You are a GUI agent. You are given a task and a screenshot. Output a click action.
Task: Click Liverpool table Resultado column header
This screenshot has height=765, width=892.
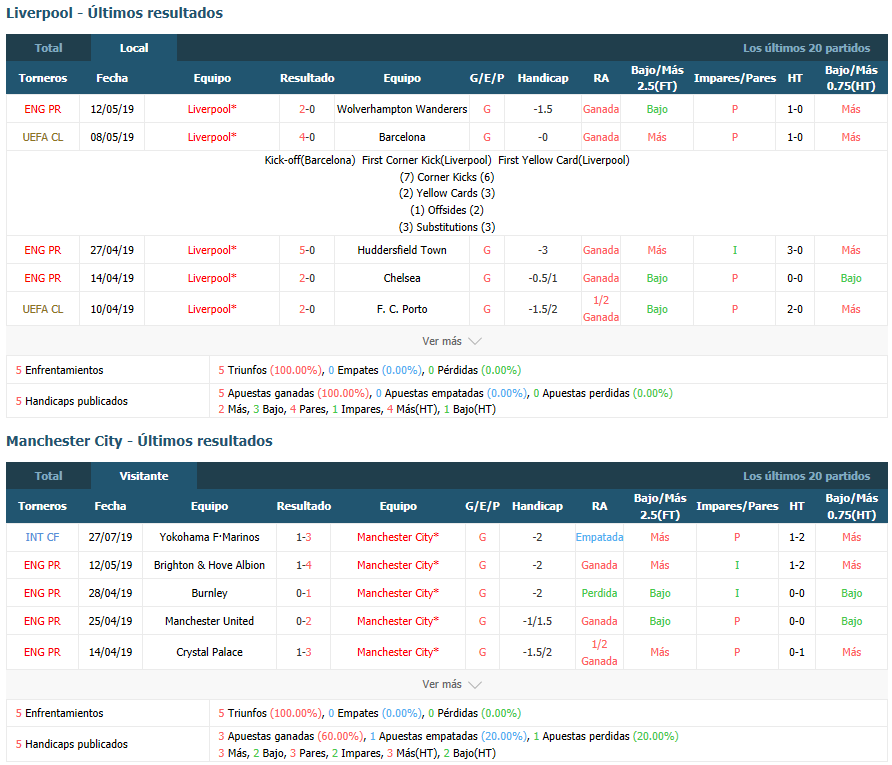click(307, 78)
